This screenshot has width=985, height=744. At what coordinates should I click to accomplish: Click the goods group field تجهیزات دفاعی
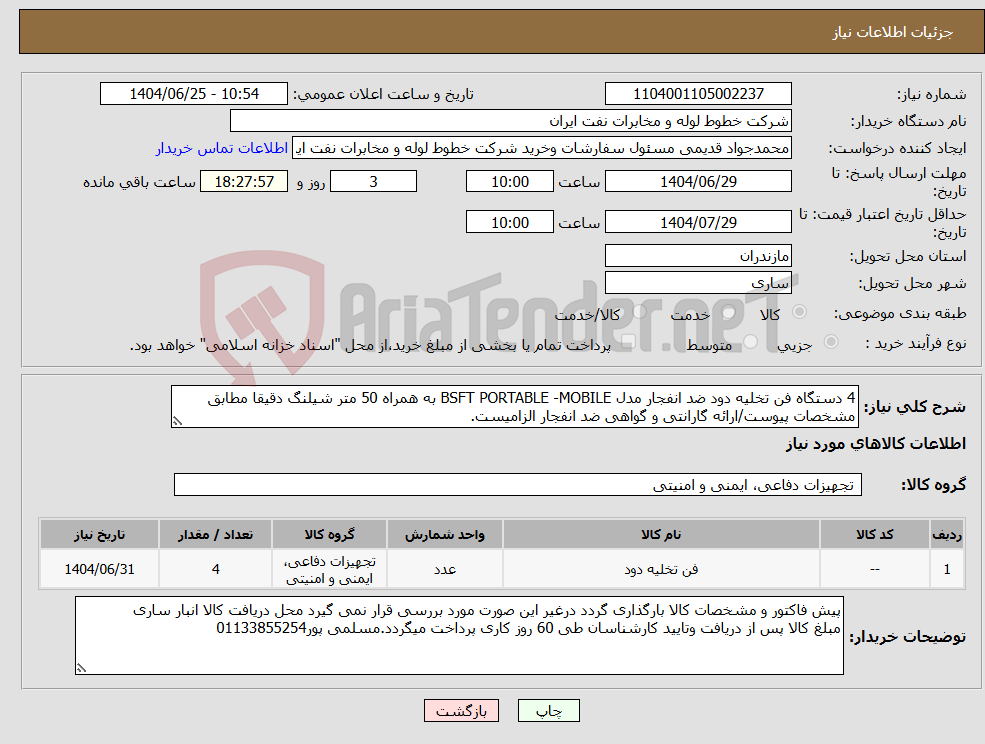click(x=518, y=484)
